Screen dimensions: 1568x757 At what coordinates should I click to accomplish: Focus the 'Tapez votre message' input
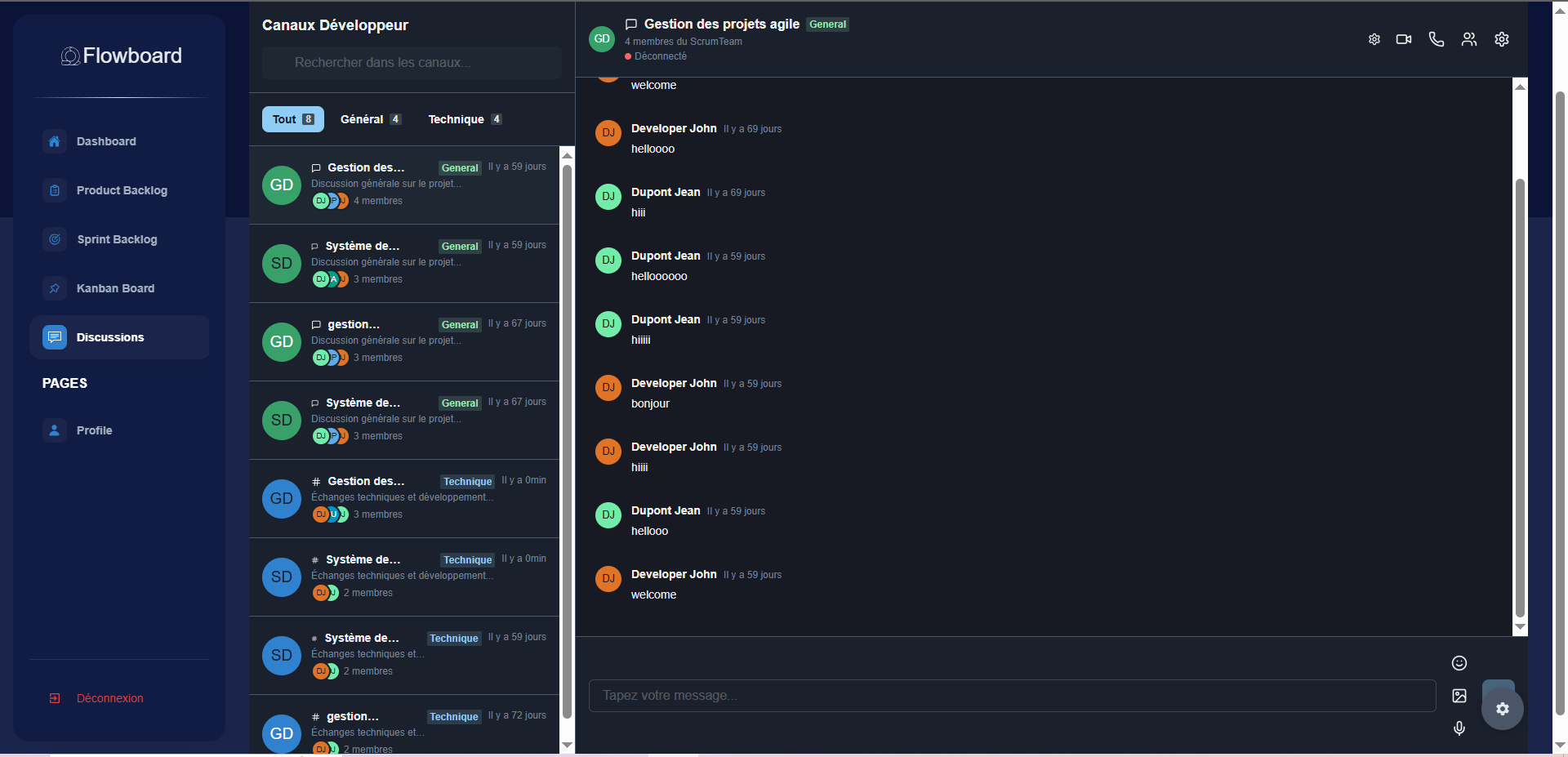[x=1012, y=696]
